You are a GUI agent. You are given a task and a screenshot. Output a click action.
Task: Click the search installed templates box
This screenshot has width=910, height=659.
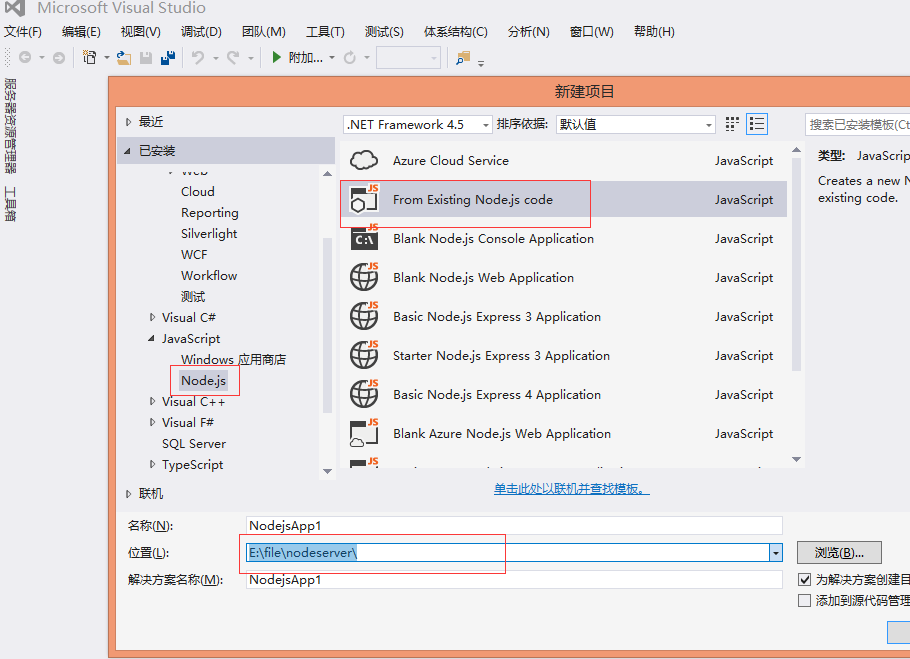pyautogui.click(x=858, y=124)
